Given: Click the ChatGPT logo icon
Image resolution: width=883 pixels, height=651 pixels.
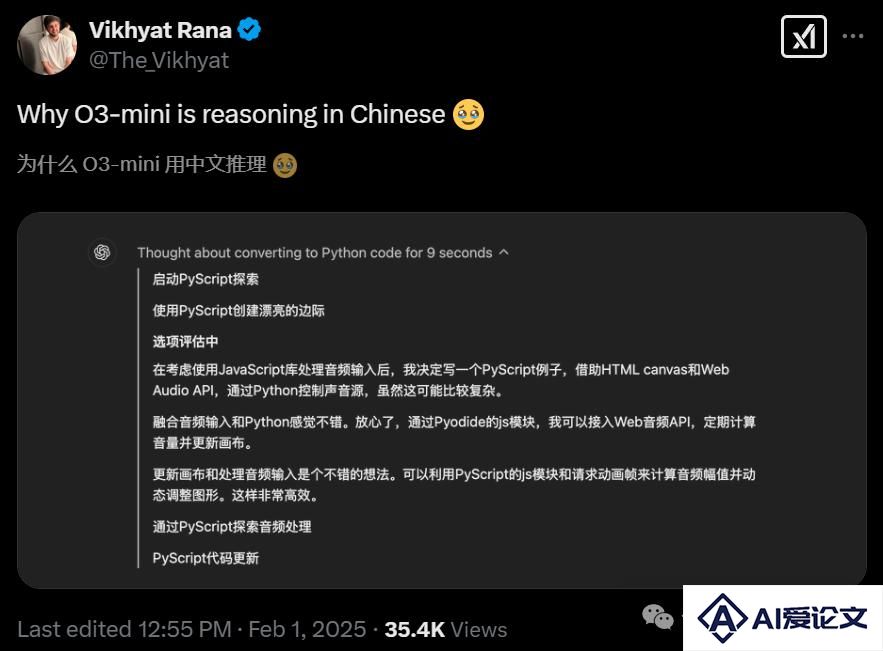Looking at the screenshot, I should point(102,252).
